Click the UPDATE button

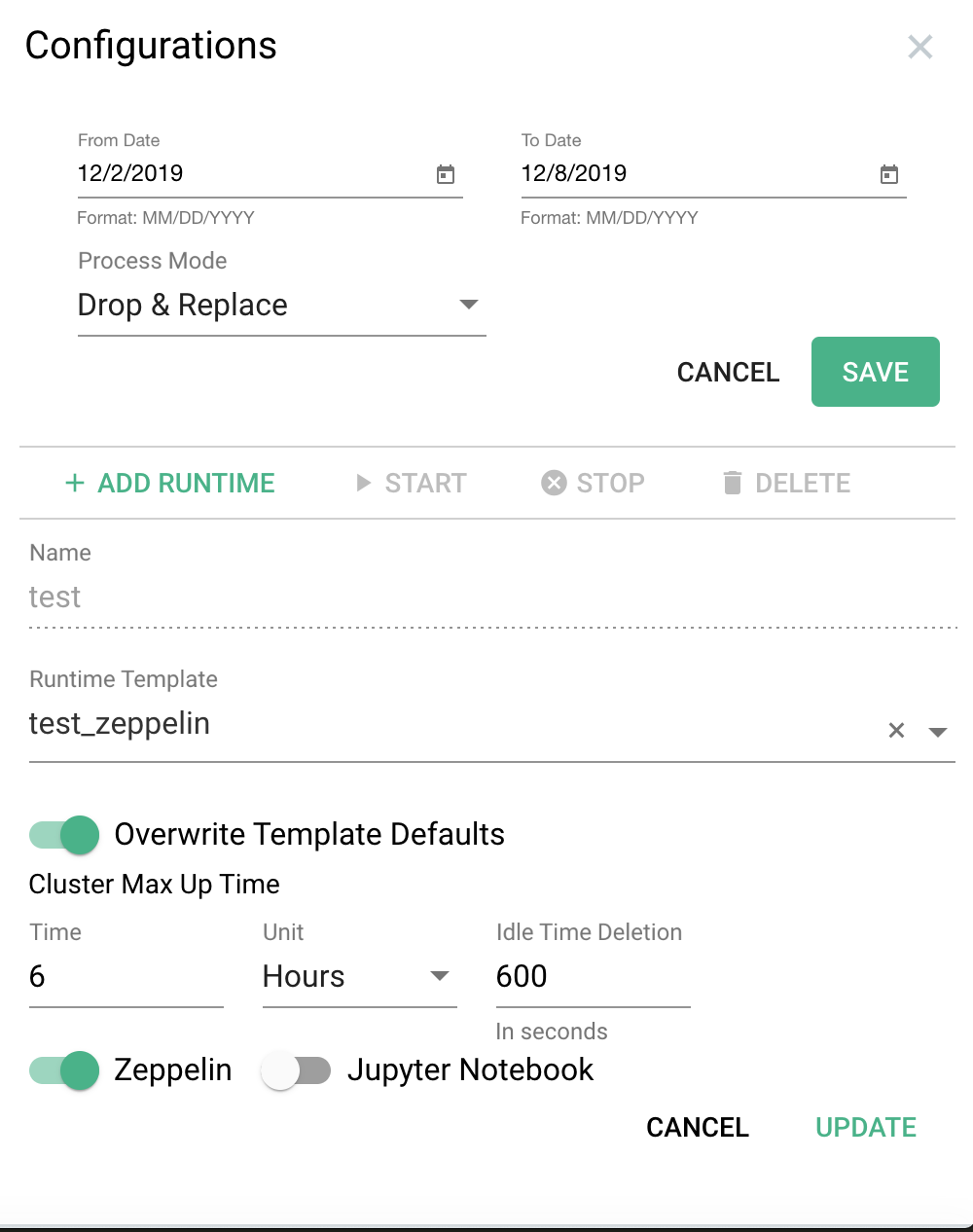(866, 1127)
